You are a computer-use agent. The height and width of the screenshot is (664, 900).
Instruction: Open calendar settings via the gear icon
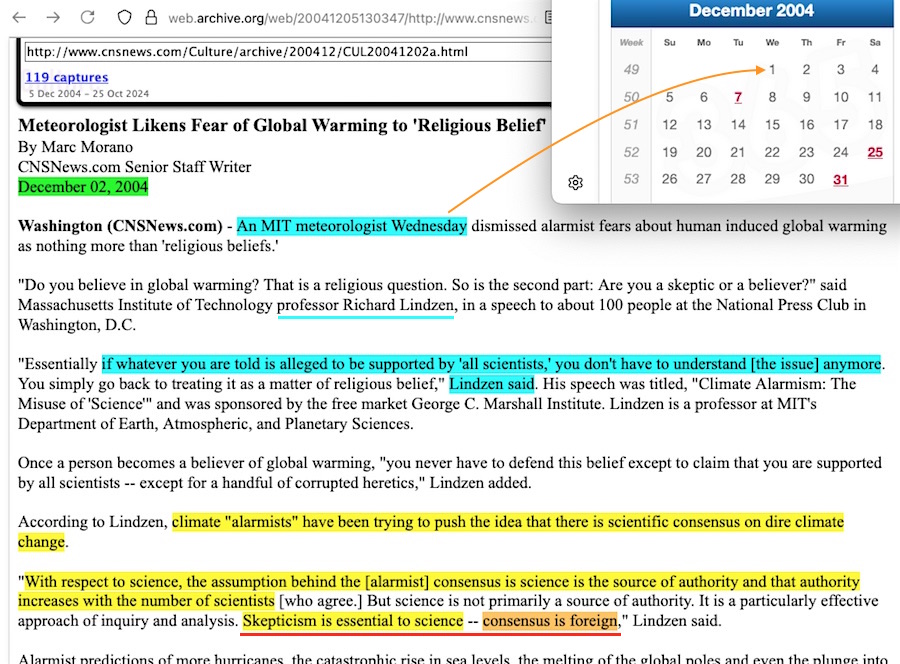pyautogui.click(x=575, y=183)
